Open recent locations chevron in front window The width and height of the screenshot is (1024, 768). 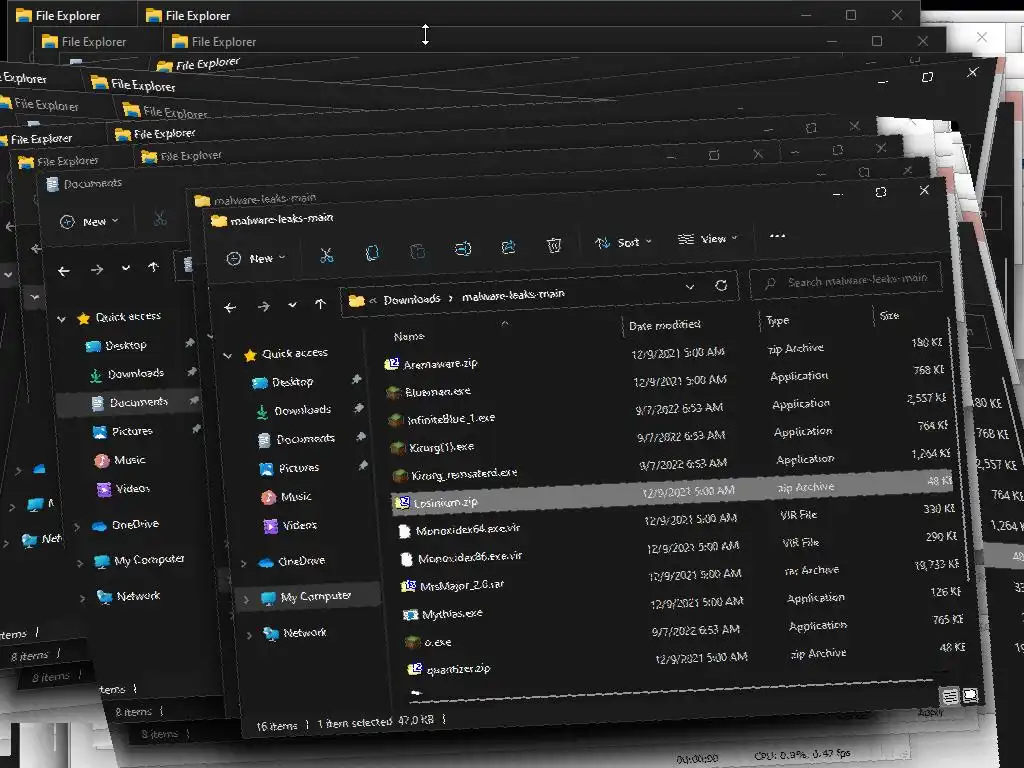coord(292,305)
